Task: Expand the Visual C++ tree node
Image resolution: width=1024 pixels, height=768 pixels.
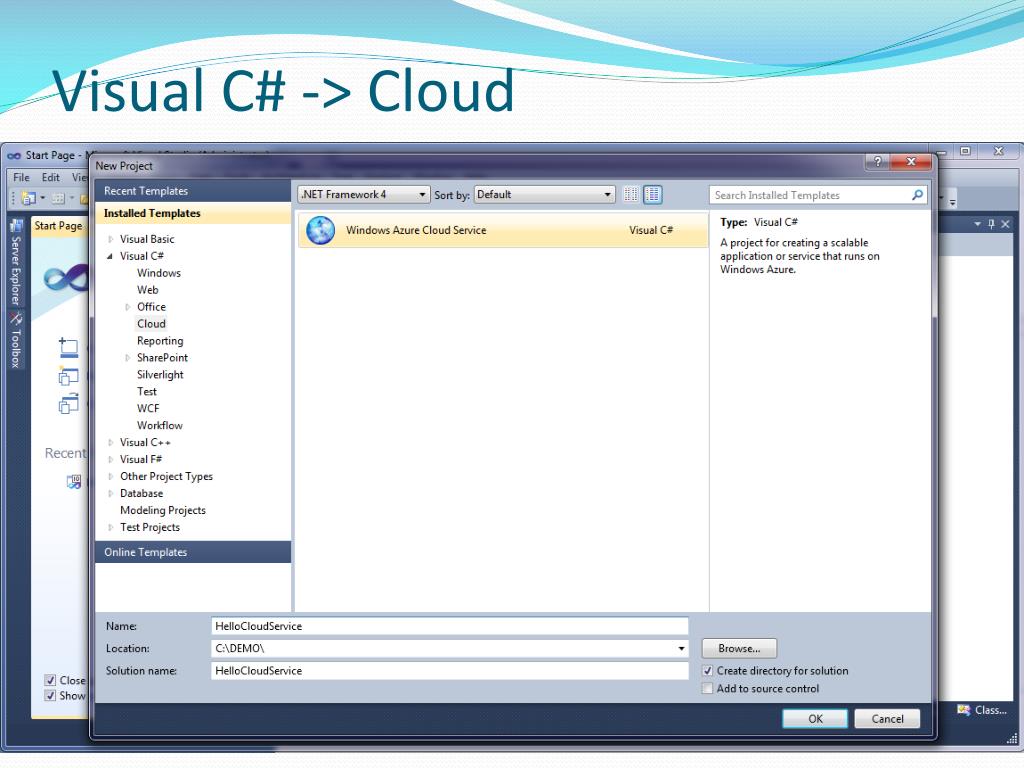Action: 110,443
